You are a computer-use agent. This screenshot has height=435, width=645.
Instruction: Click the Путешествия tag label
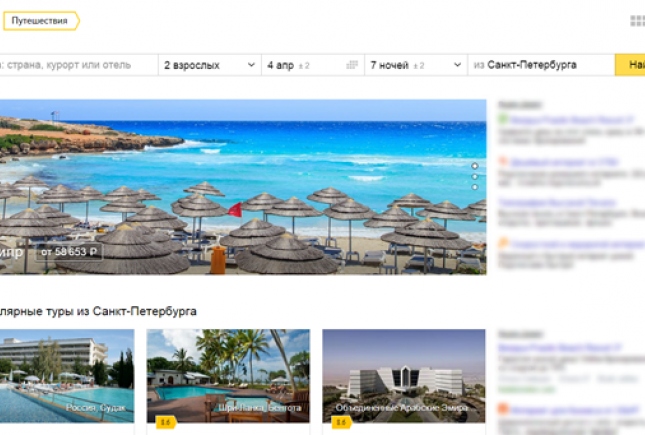coord(41,21)
